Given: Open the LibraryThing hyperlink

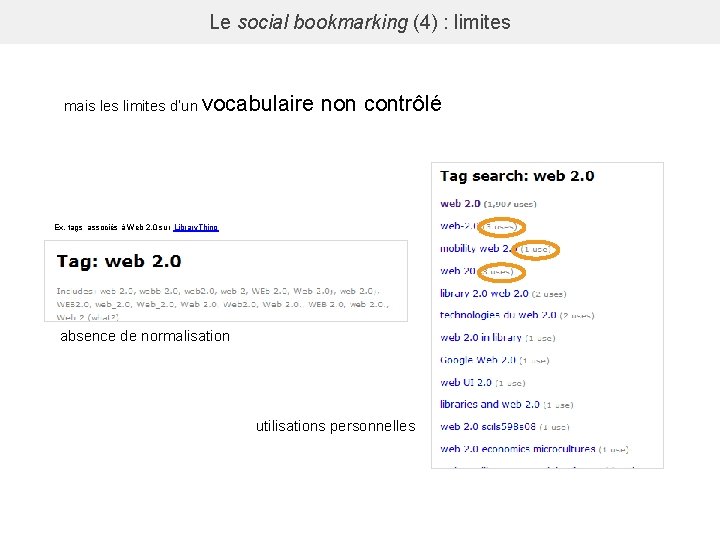Looking at the screenshot, I should click(196, 227).
